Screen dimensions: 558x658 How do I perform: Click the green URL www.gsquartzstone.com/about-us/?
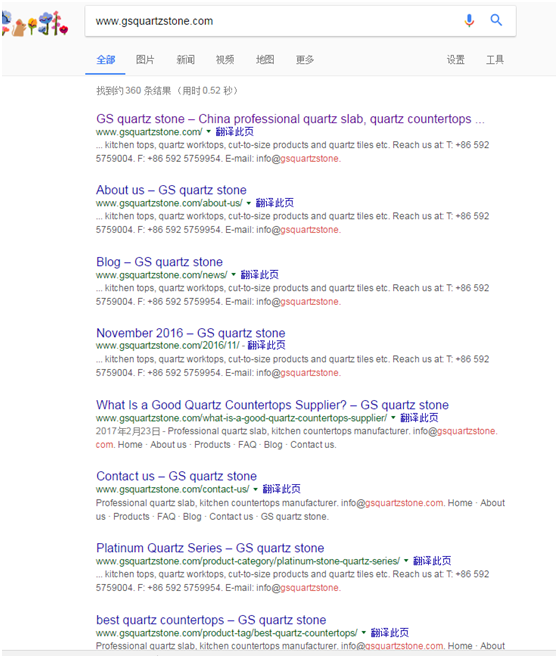point(169,203)
